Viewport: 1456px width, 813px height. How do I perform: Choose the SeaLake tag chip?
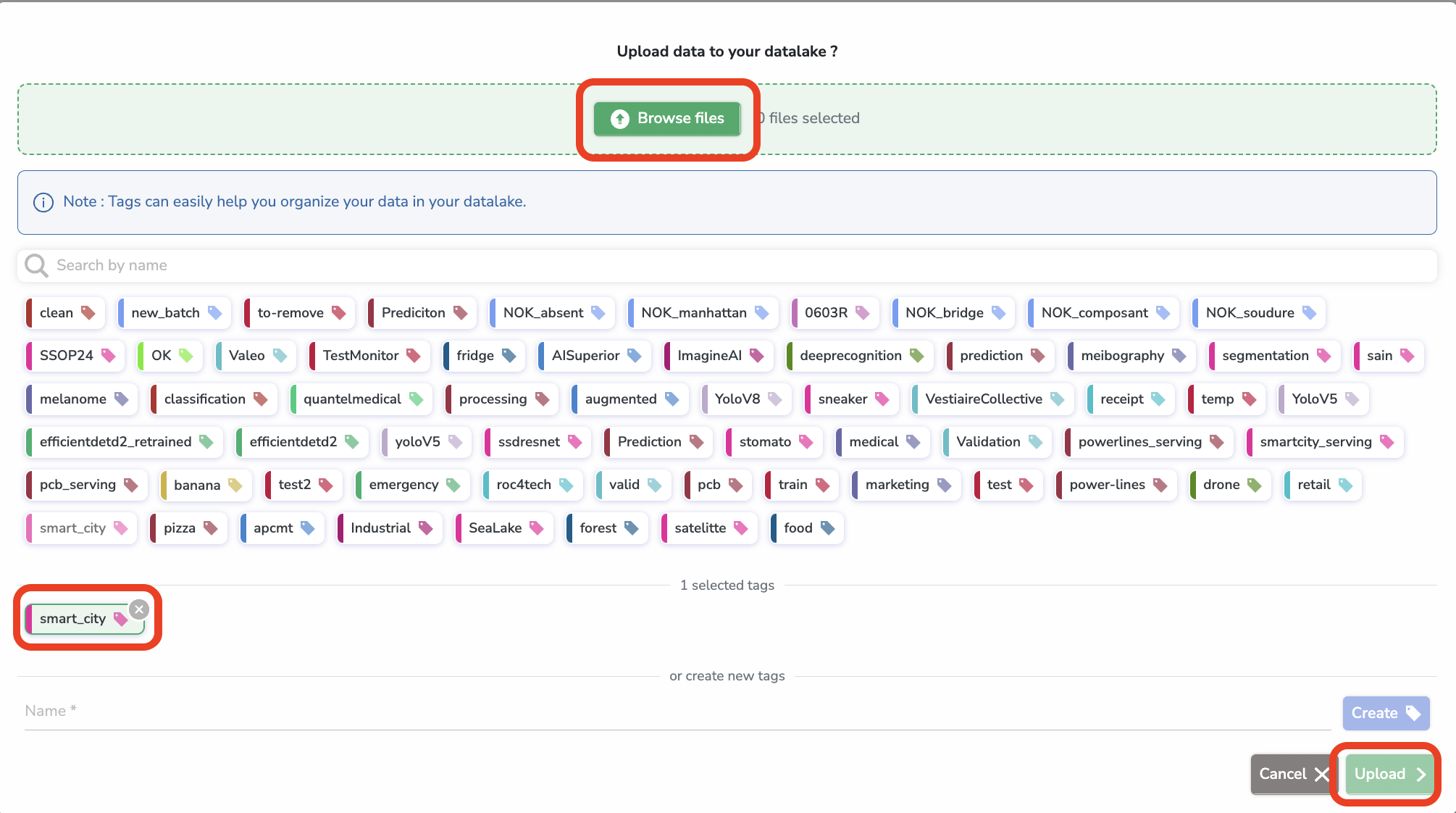click(503, 528)
